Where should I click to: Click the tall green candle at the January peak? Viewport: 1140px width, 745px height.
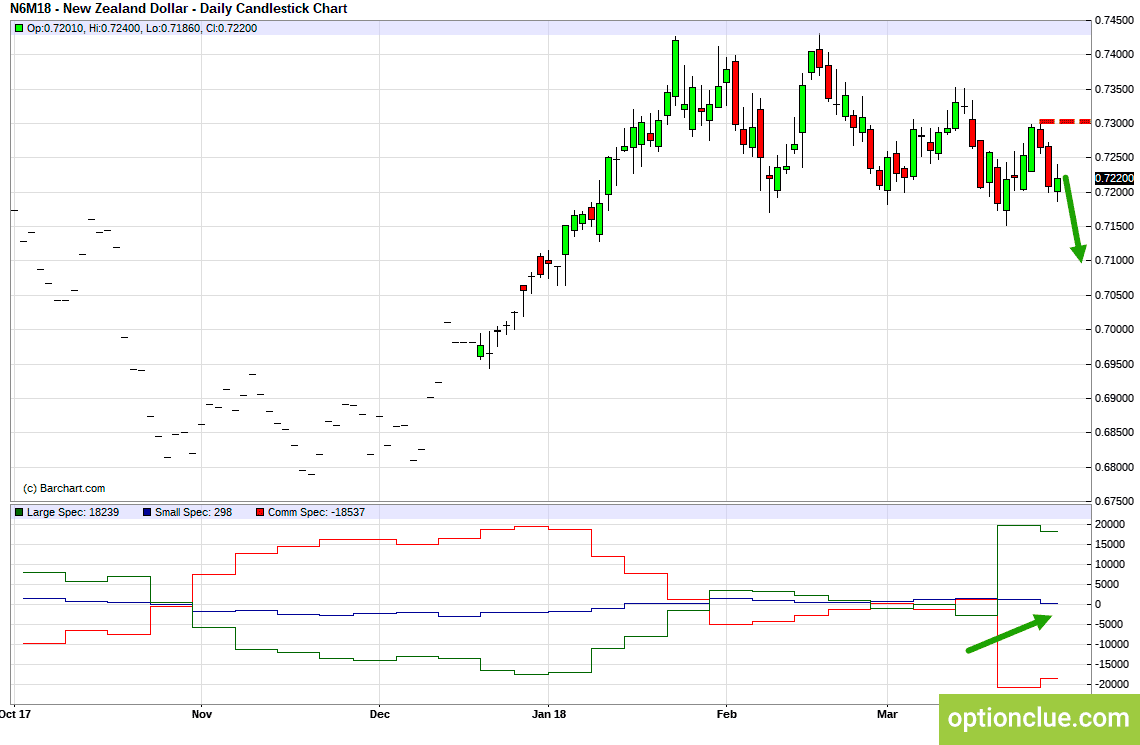[x=675, y=68]
